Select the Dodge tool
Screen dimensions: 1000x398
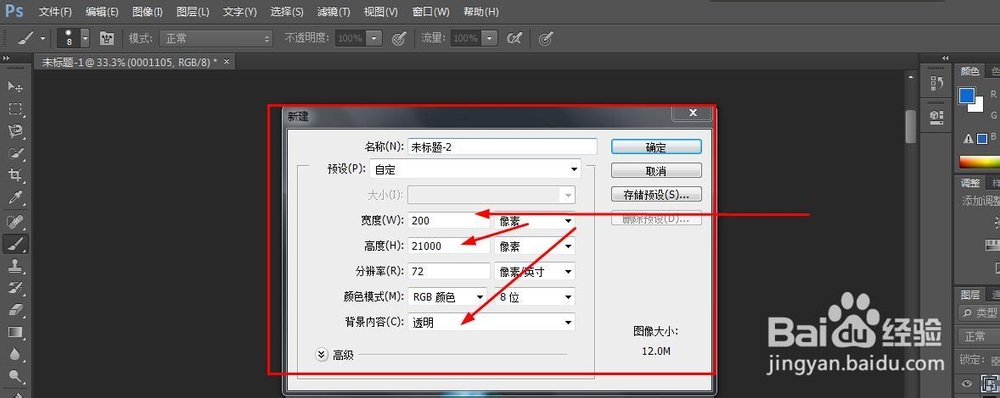pyautogui.click(x=15, y=376)
